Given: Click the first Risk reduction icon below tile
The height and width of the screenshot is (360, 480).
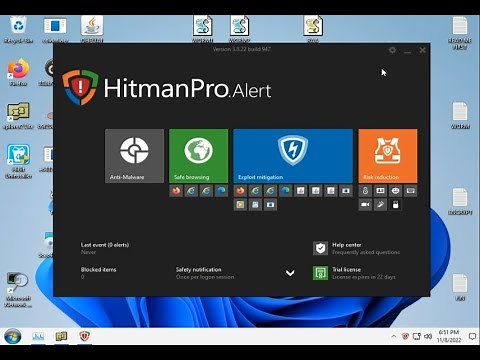Looking at the screenshot, I should pos(365,191).
